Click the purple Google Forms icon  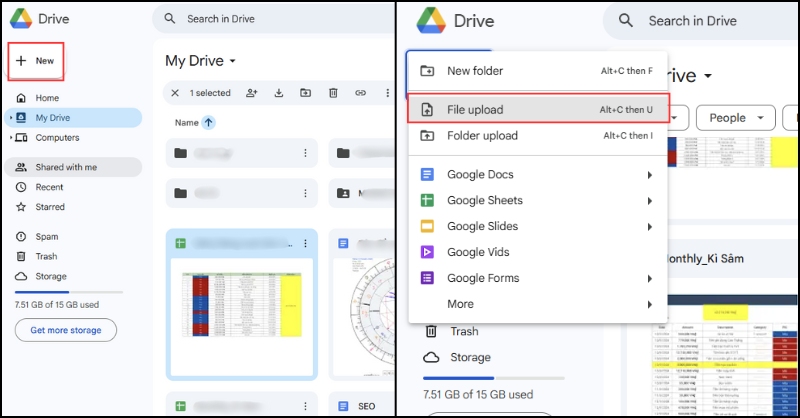[x=427, y=278]
